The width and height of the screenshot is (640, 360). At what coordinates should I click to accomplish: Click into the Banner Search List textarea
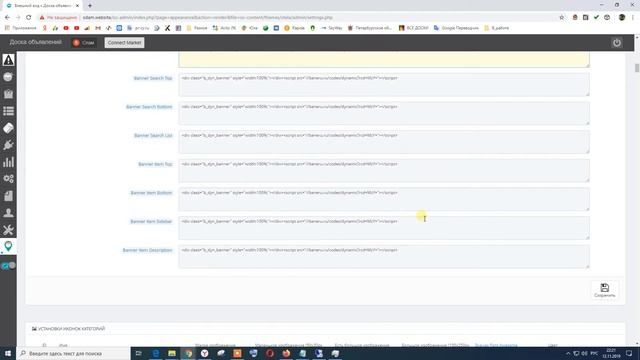384,142
